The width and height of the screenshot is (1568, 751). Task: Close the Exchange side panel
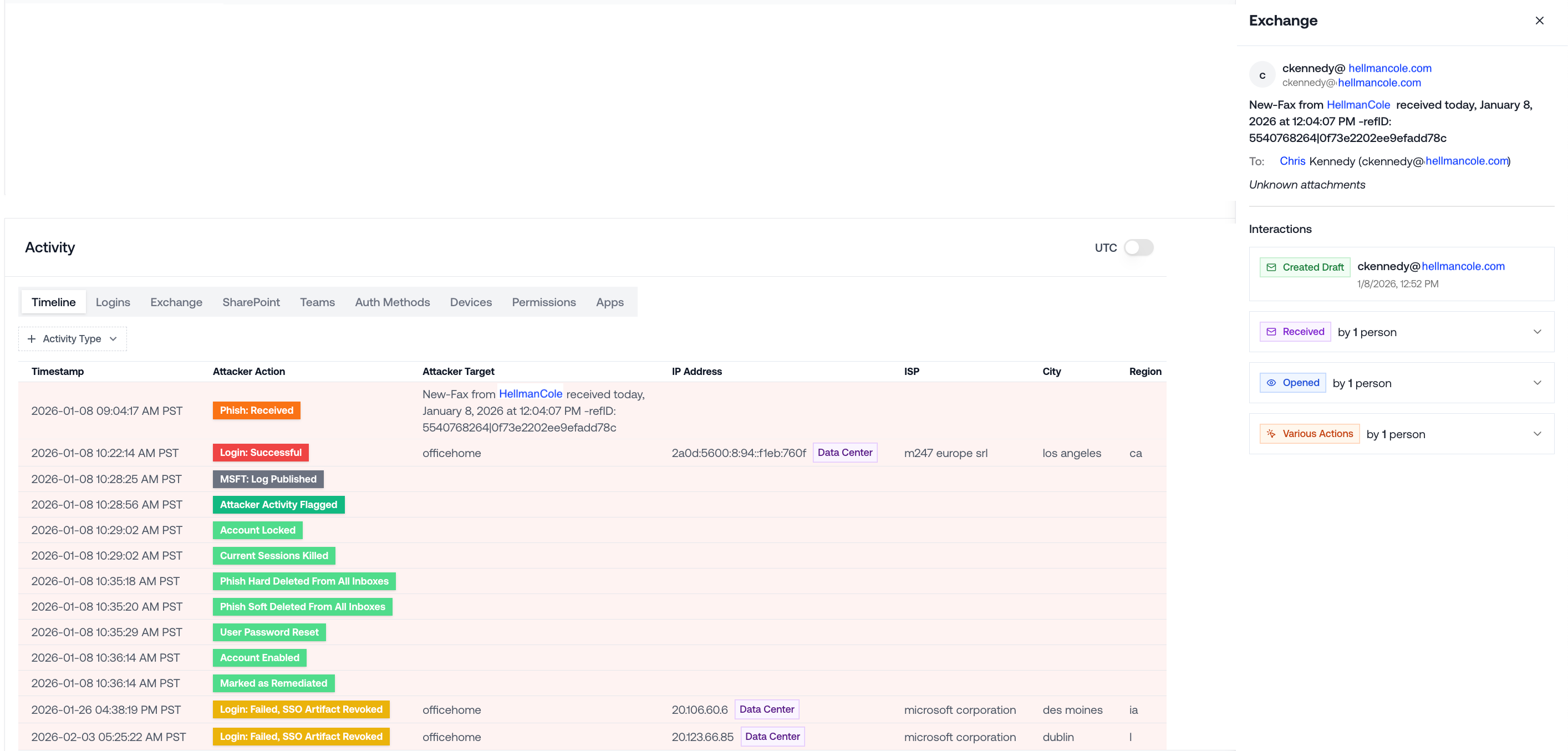[x=1539, y=21]
